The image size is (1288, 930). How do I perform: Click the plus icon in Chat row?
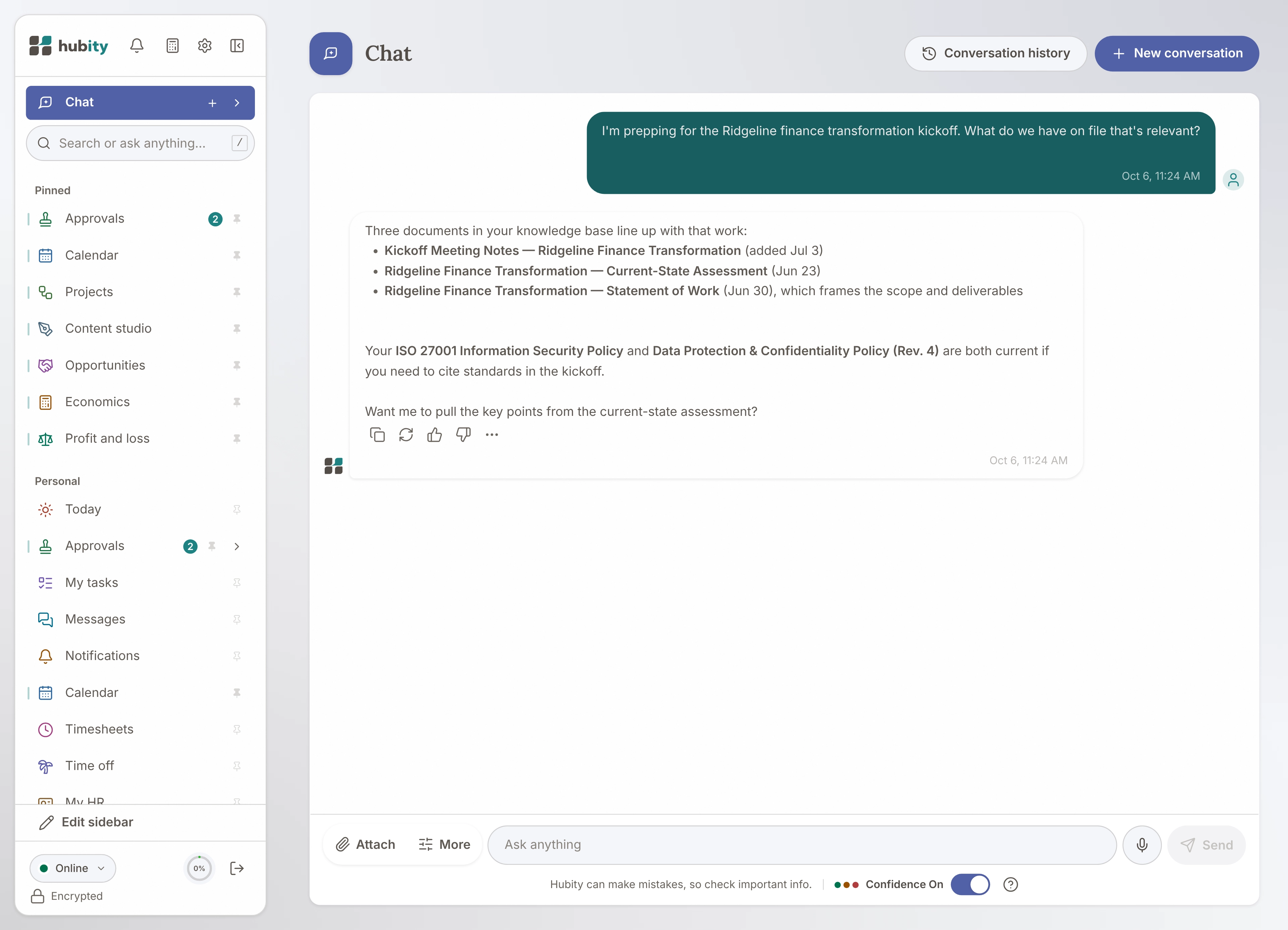coord(212,103)
